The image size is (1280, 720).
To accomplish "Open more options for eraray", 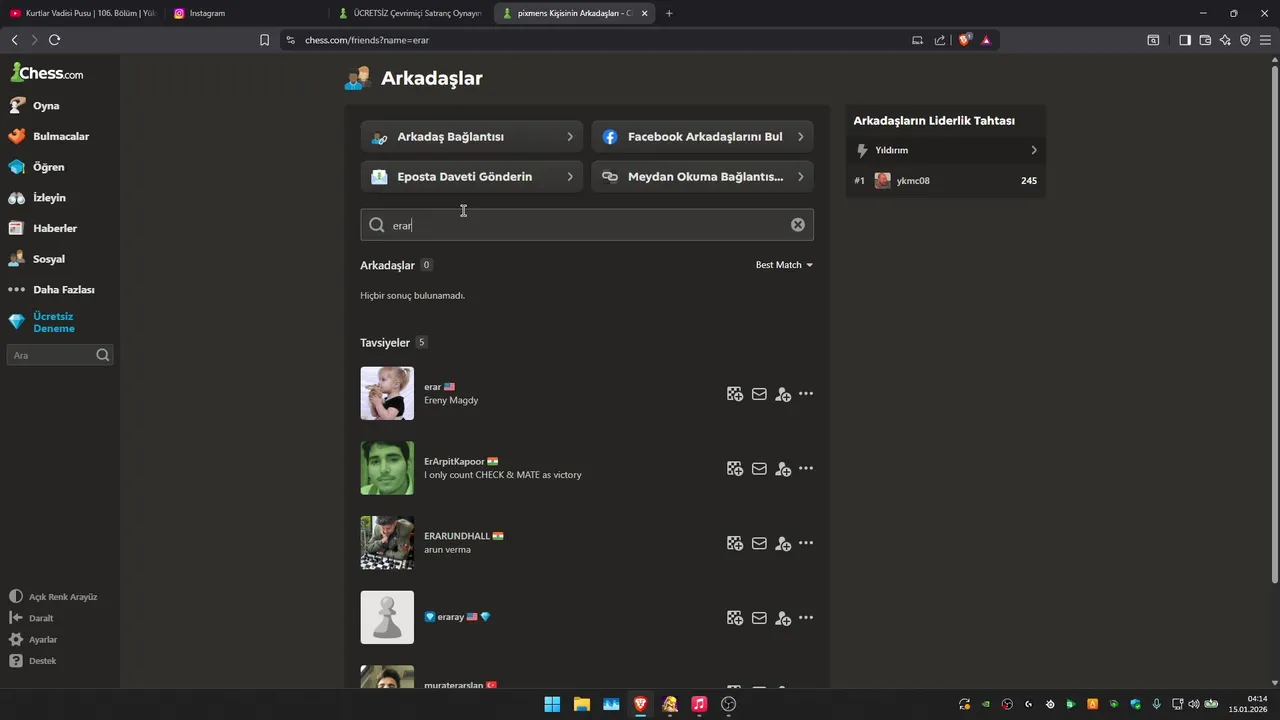I will pos(806,618).
